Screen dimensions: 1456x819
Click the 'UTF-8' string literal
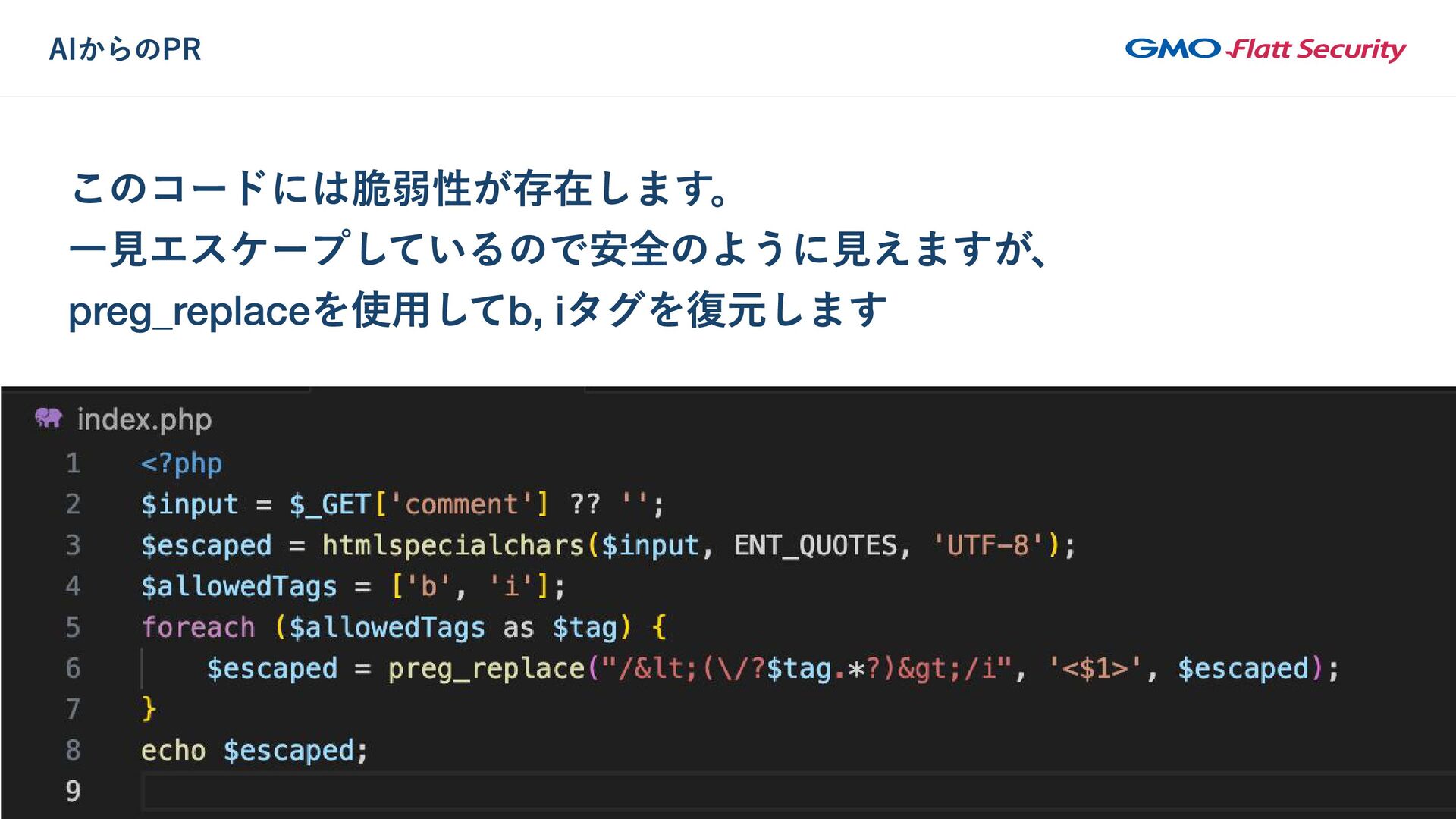[x=988, y=545]
